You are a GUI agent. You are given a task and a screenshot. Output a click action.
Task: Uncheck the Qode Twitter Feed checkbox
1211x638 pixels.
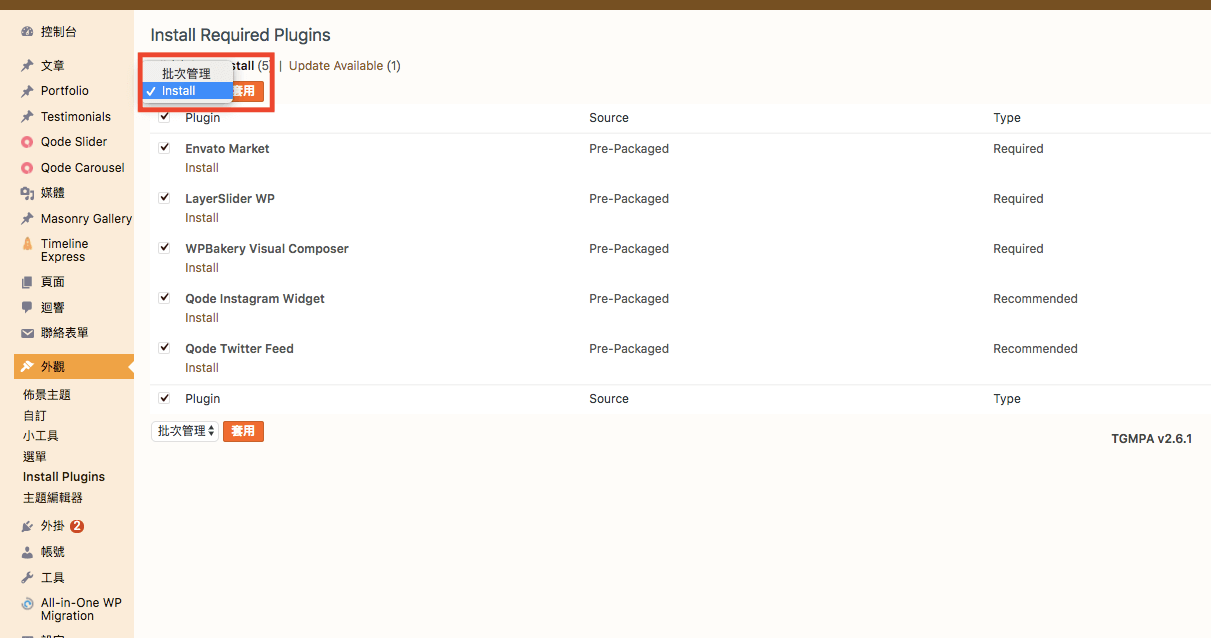pos(165,347)
